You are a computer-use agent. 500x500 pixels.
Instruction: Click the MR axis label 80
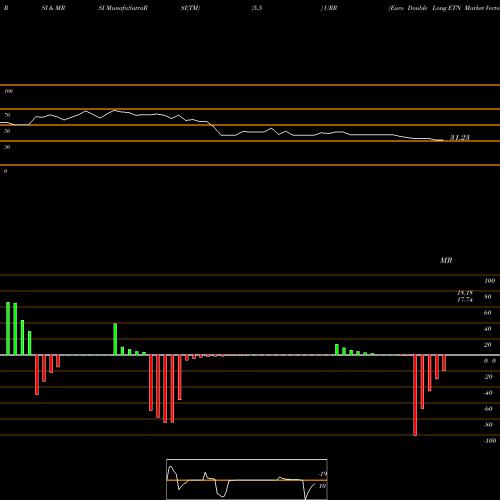click(488, 297)
